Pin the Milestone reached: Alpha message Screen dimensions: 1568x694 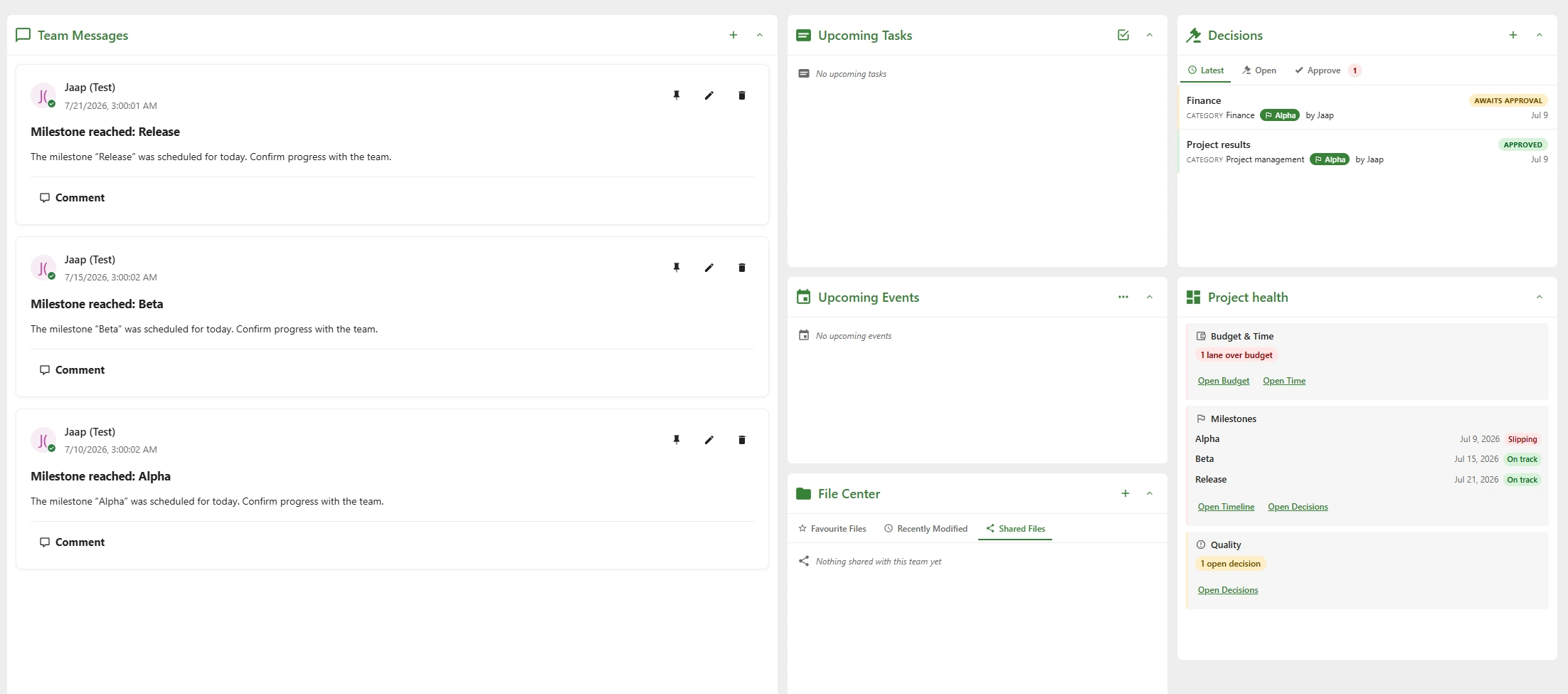pos(677,440)
